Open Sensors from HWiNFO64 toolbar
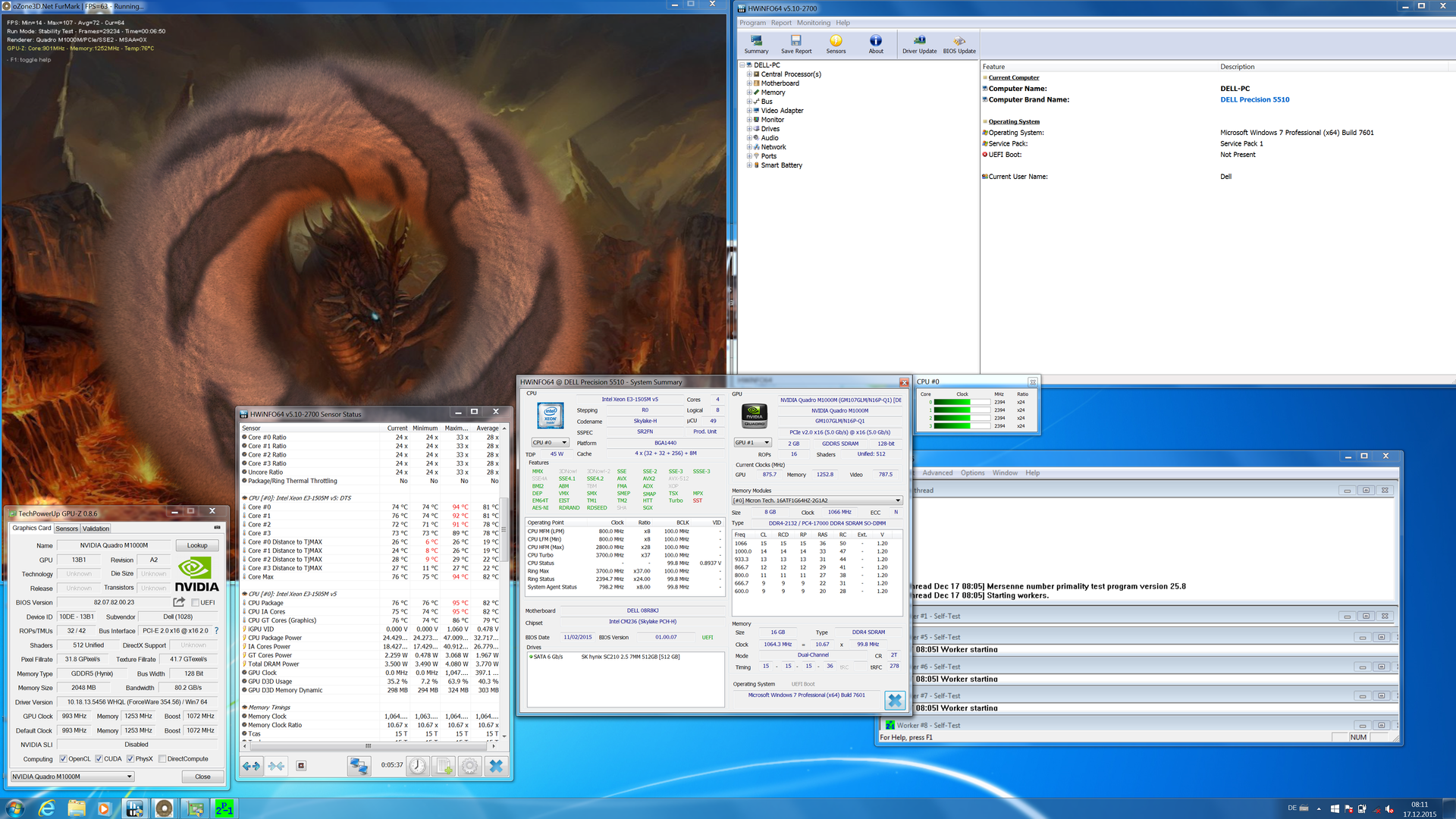 [836, 44]
